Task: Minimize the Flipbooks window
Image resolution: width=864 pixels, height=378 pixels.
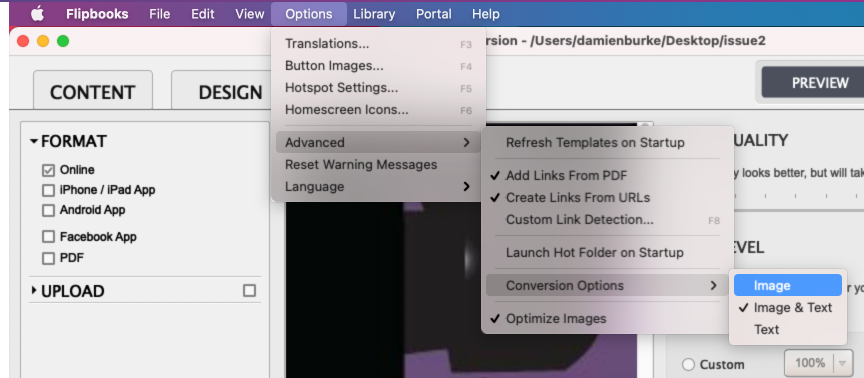Action: click(43, 41)
